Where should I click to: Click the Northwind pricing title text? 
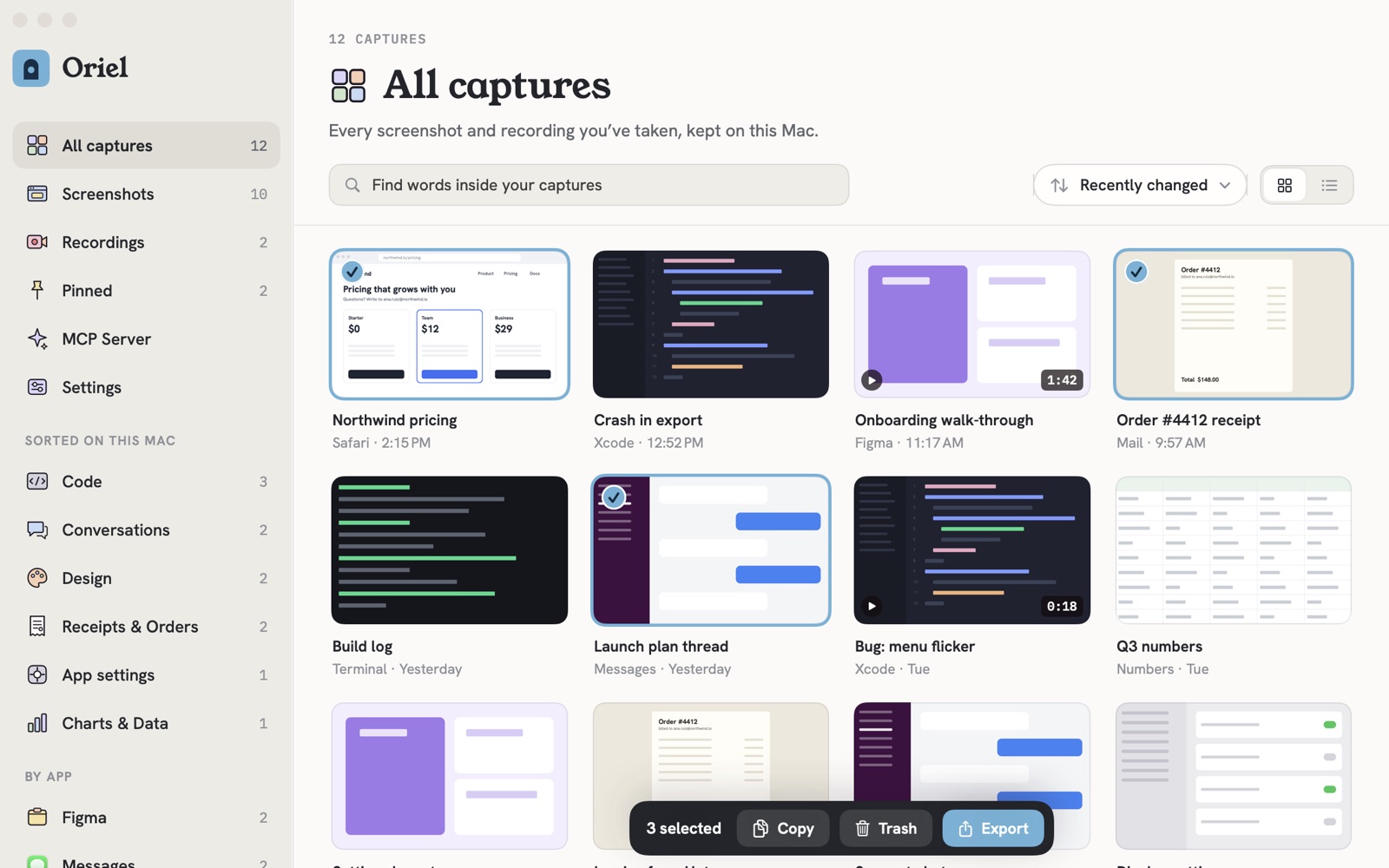click(394, 420)
